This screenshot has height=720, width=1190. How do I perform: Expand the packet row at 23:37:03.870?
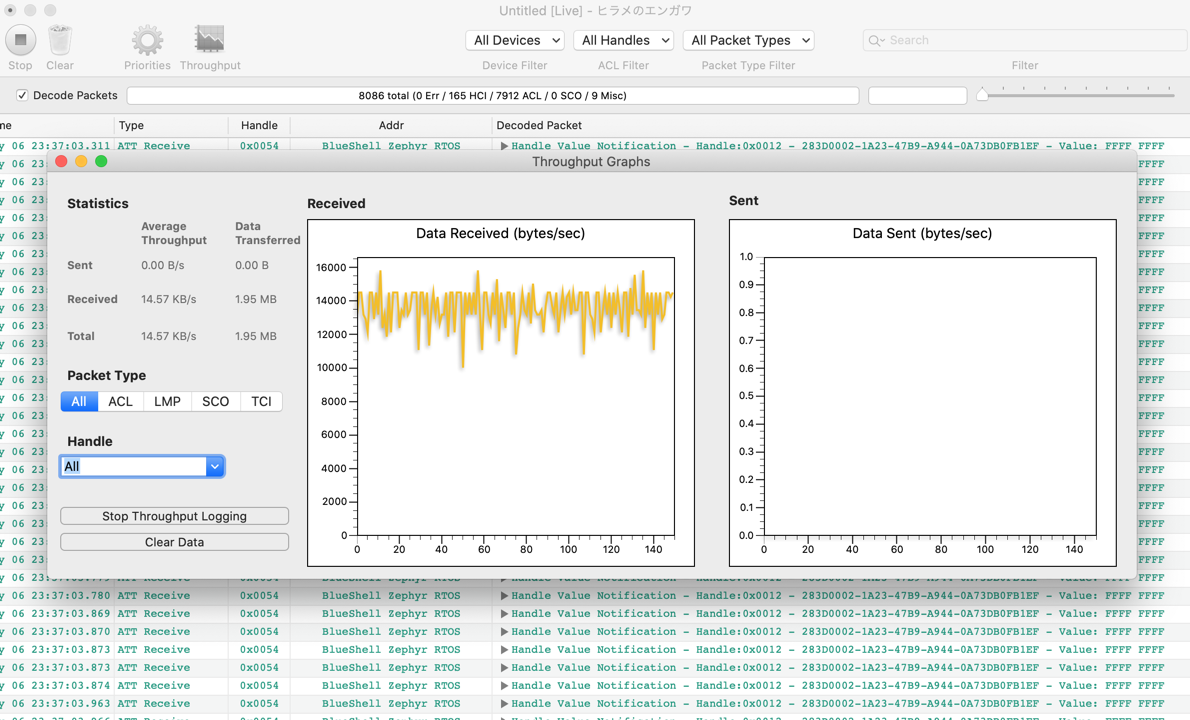tap(504, 631)
